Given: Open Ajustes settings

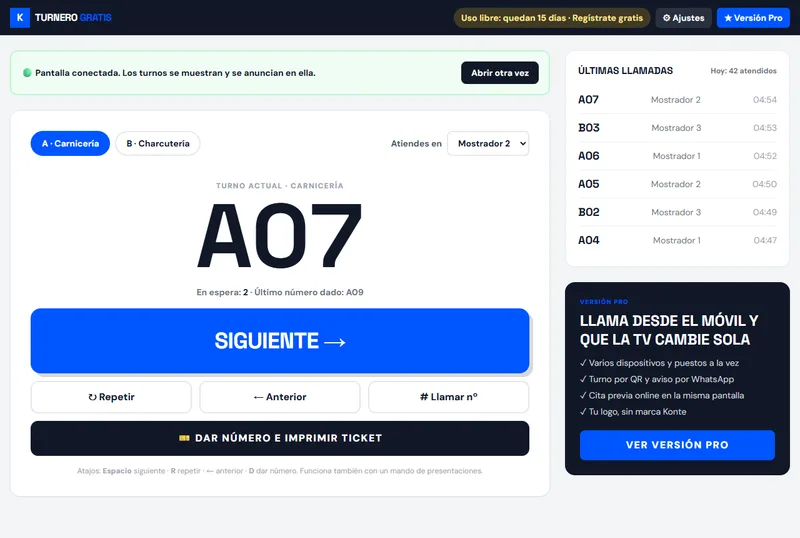Looking at the screenshot, I should 683,18.
